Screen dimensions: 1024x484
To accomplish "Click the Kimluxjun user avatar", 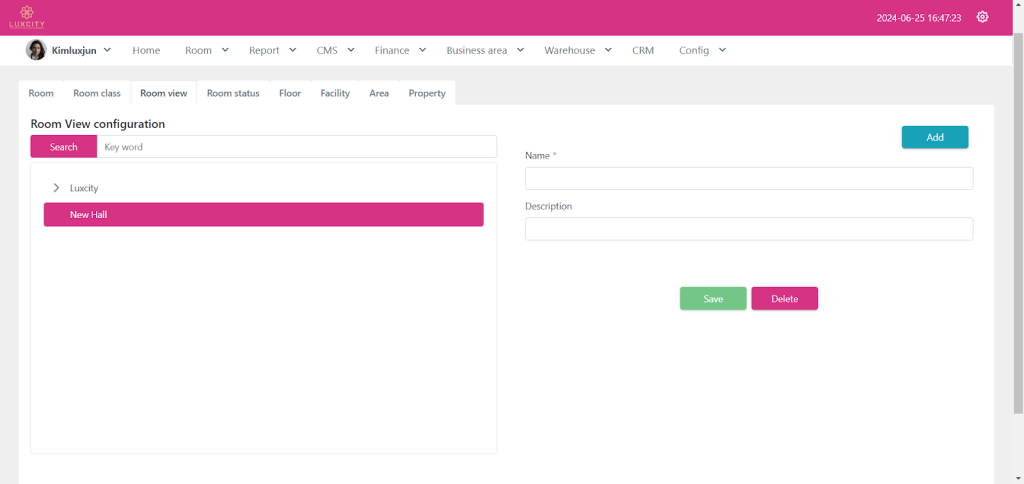I will click(x=36, y=50).
